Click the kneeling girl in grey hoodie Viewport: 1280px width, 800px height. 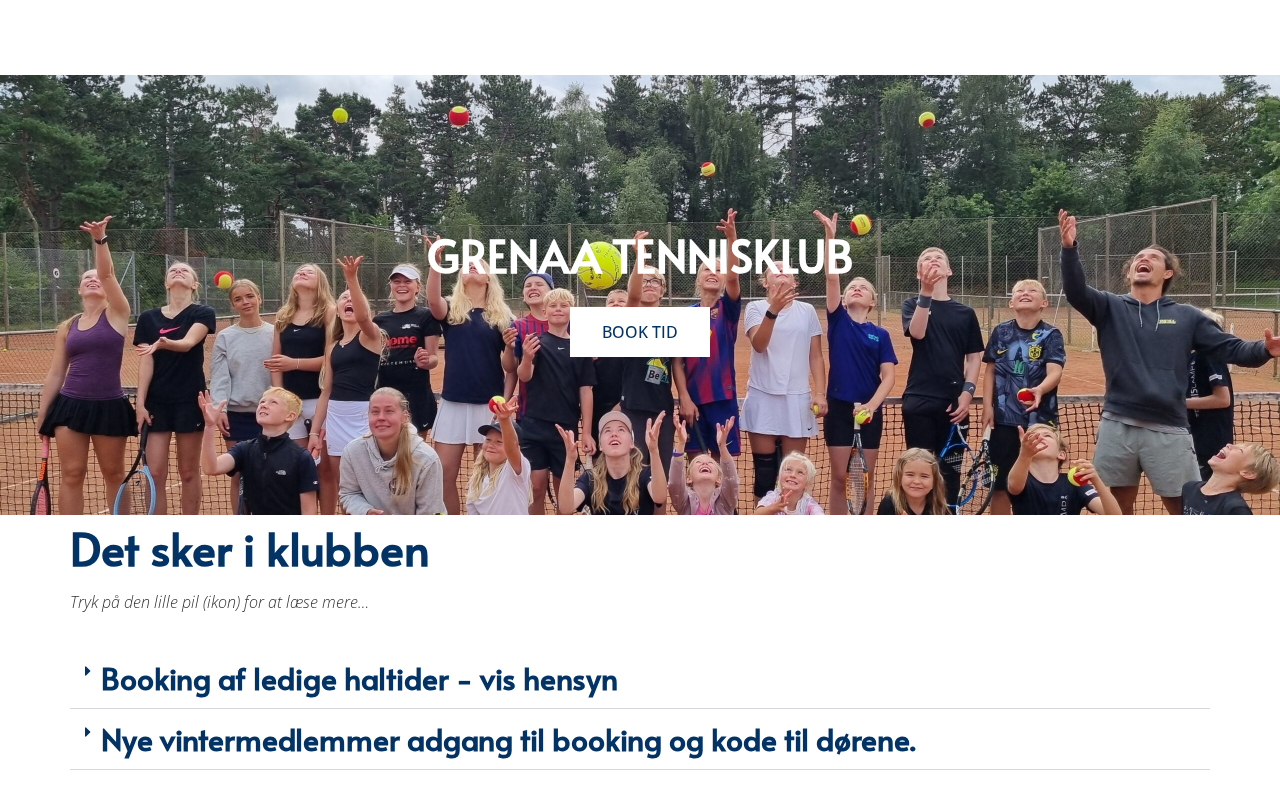(x=388, y=455)
